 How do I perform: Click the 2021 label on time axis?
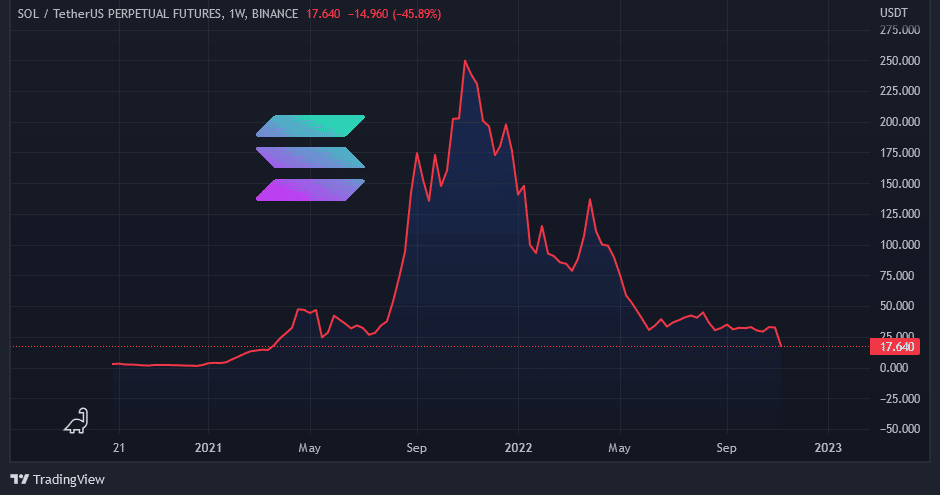[208, 448]
